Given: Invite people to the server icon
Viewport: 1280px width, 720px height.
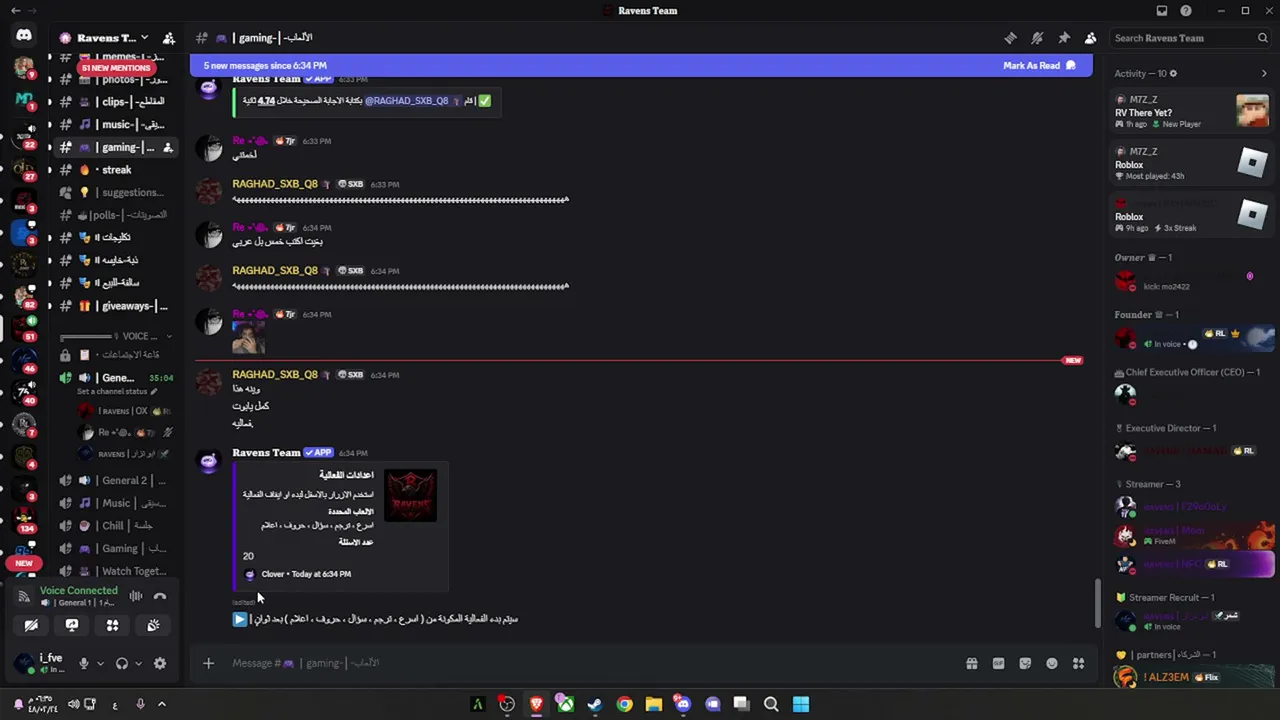Looking at the screenshot, I should click(168, 38).
